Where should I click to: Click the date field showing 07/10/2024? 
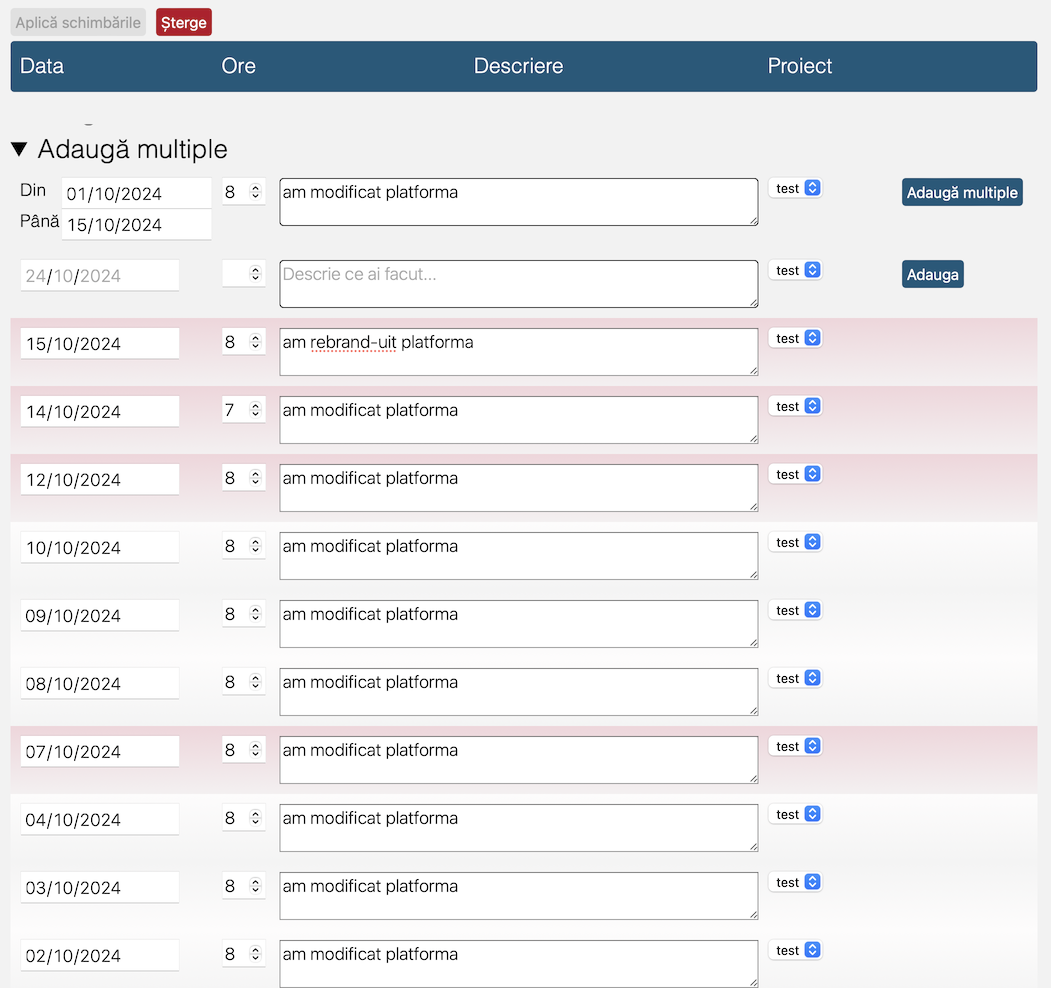pyautogui.click(x=100, y=752)
